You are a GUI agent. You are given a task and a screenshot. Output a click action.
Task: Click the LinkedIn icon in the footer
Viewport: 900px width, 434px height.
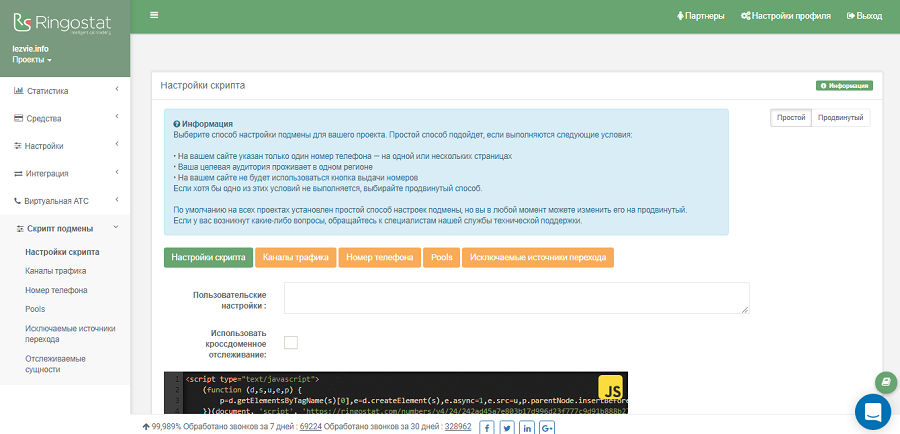[527, 428]
